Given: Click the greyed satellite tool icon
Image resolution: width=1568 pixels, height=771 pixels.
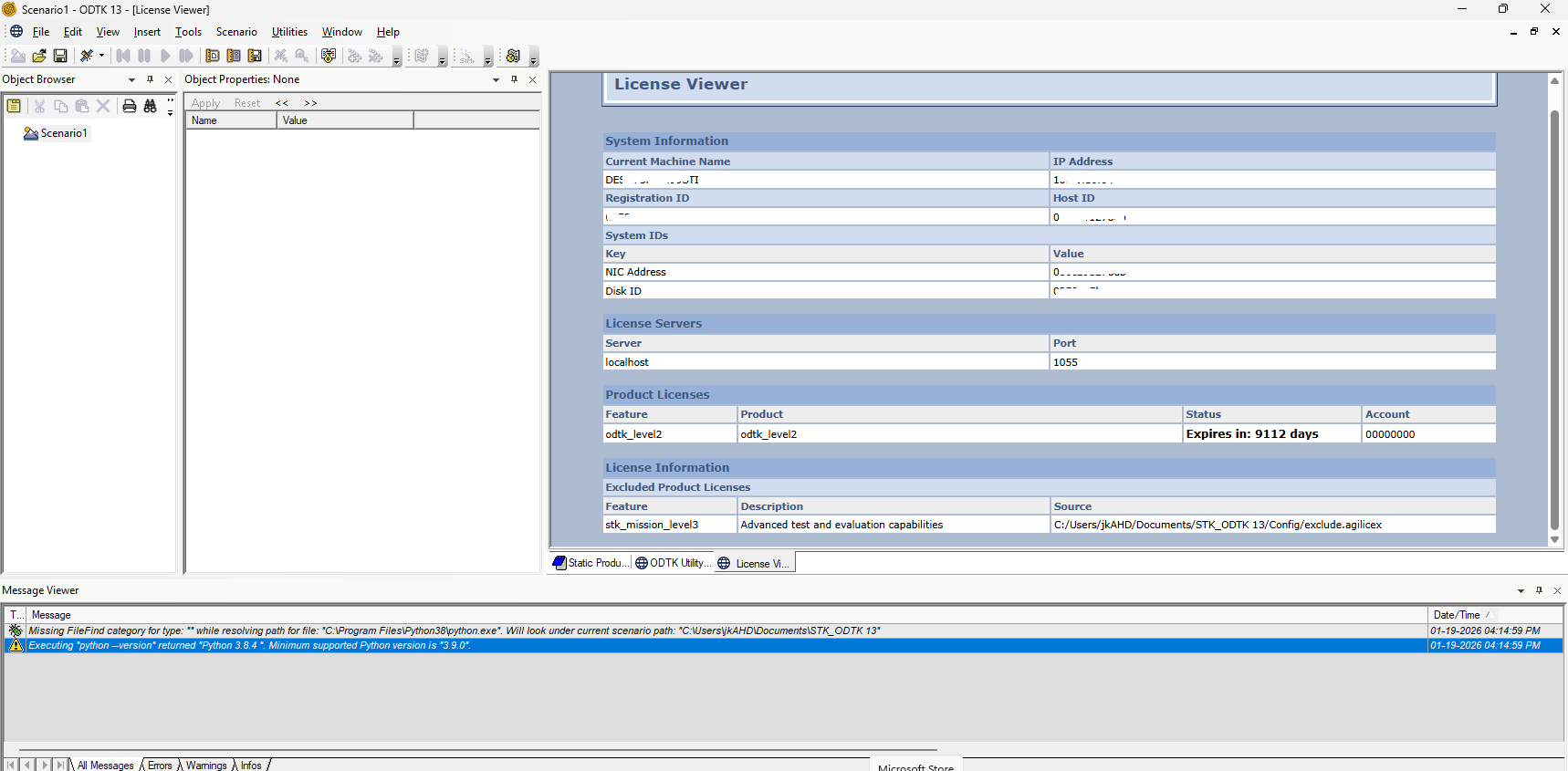Looking at the screenshot, I should (281, 56).
